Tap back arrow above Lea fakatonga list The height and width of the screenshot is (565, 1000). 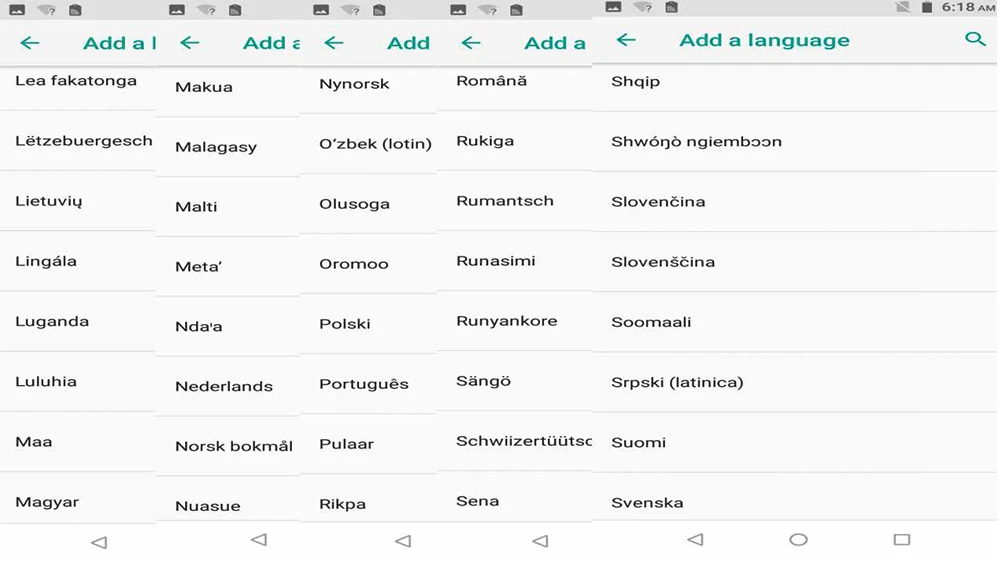(29, 43)
